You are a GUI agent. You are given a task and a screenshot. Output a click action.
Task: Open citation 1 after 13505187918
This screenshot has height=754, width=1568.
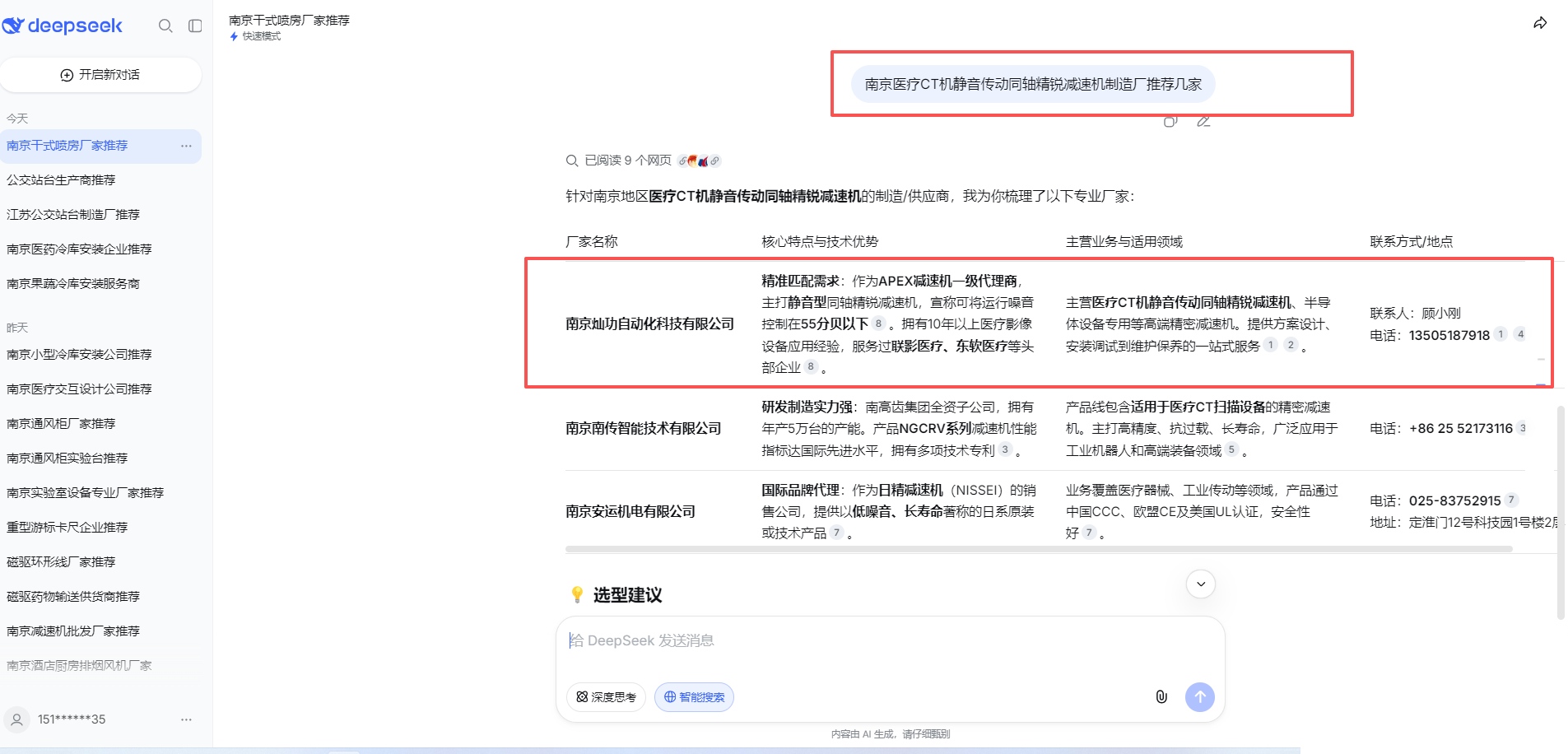click(x=1501, y=334)
